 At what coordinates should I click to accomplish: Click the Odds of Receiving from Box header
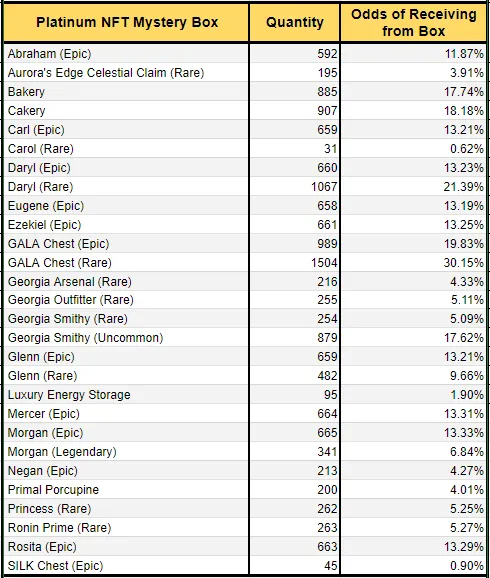[x=413, y=22]
